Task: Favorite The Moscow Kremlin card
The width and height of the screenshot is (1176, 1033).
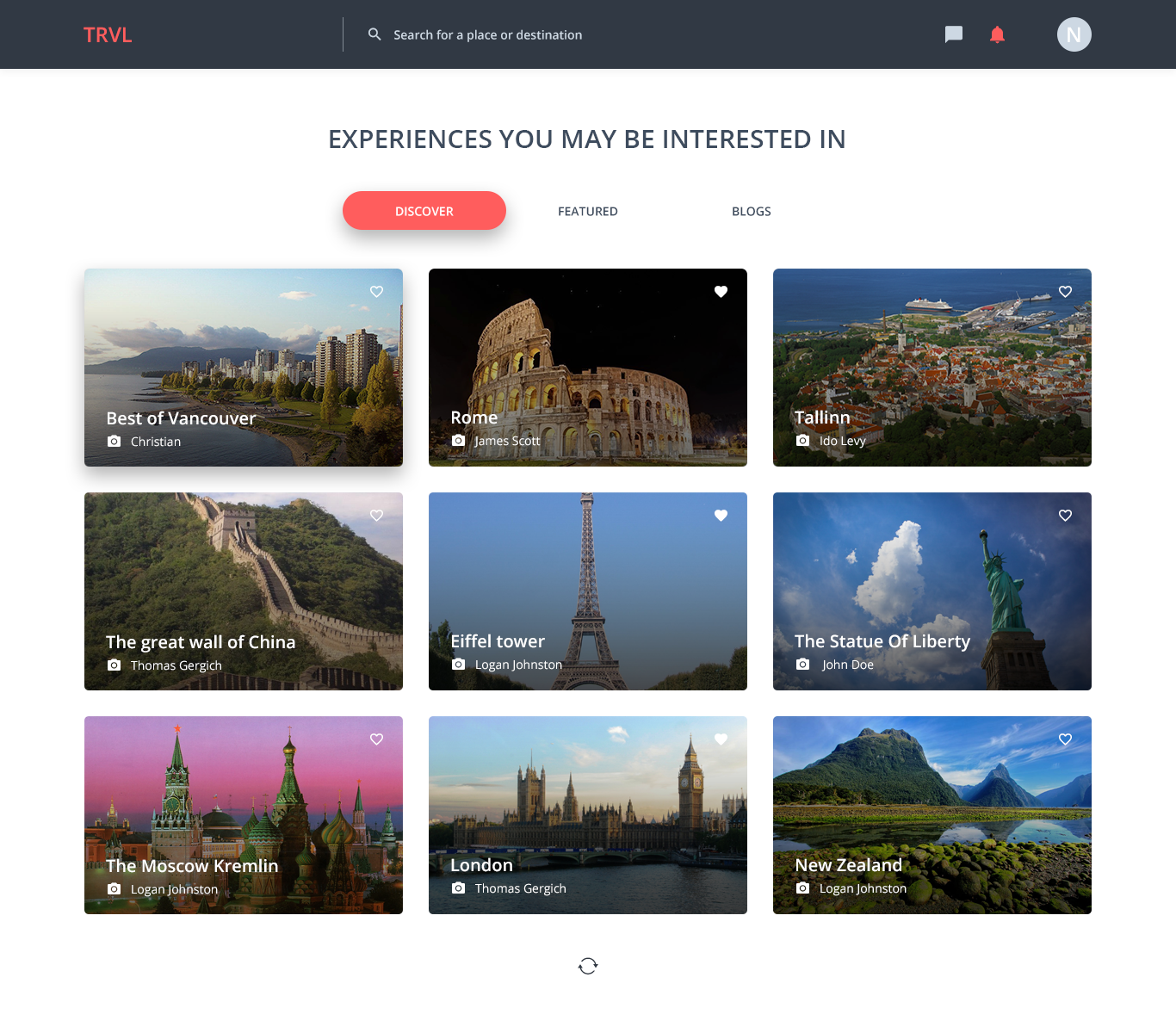Action: (376, 739)
